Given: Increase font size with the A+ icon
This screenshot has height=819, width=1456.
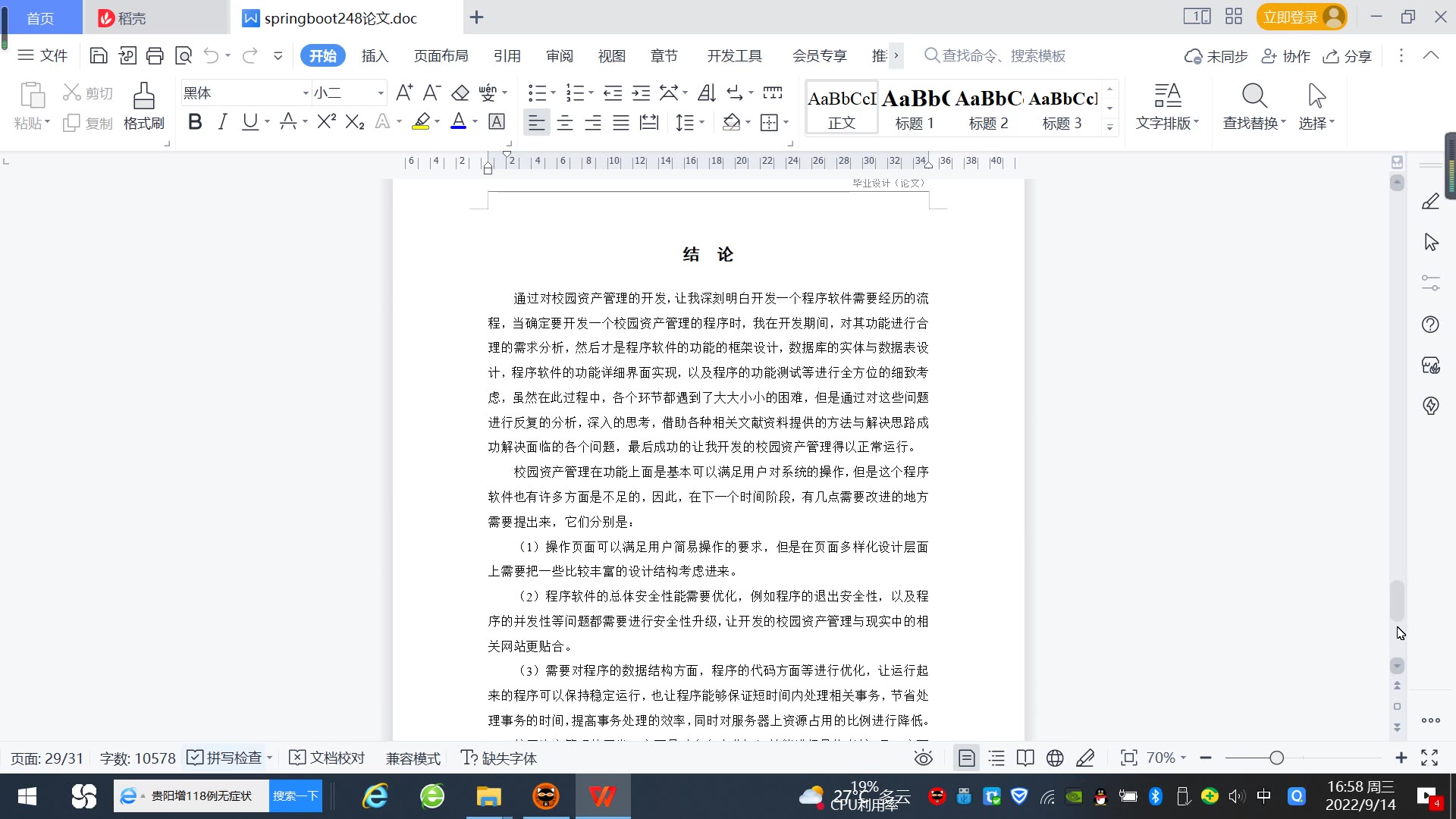Looking at the screenshot, I should pyautogui.click(x=404, y=93).
